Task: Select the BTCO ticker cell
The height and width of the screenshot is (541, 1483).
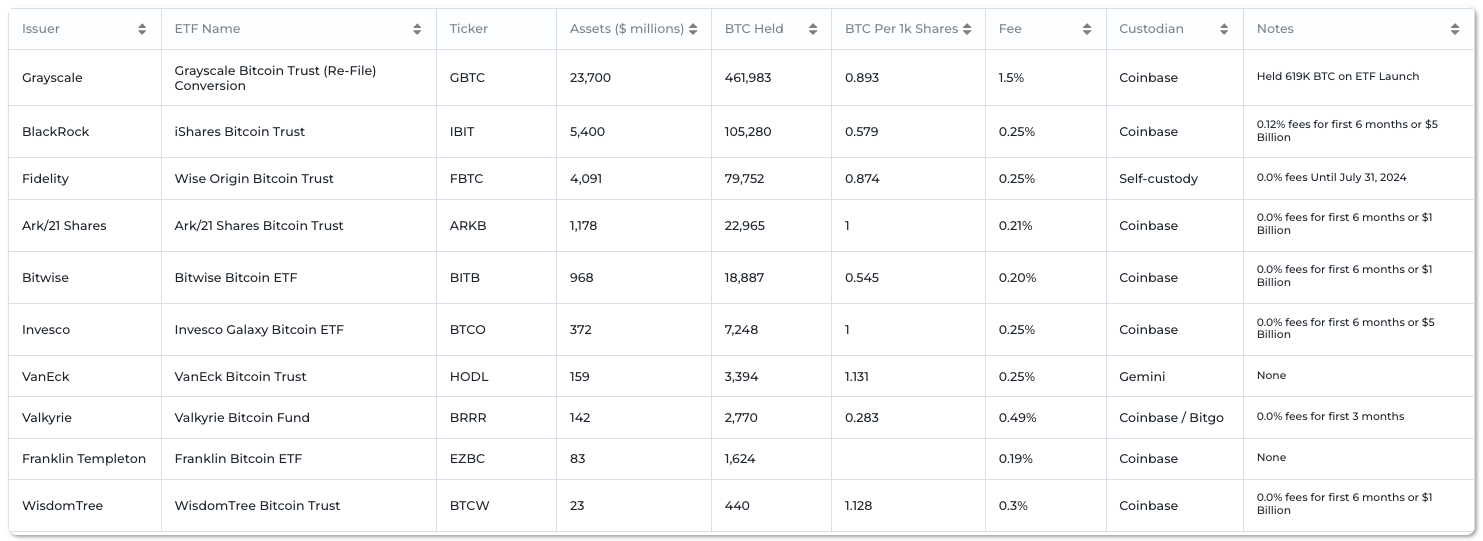Action: [x=467, y=330]
